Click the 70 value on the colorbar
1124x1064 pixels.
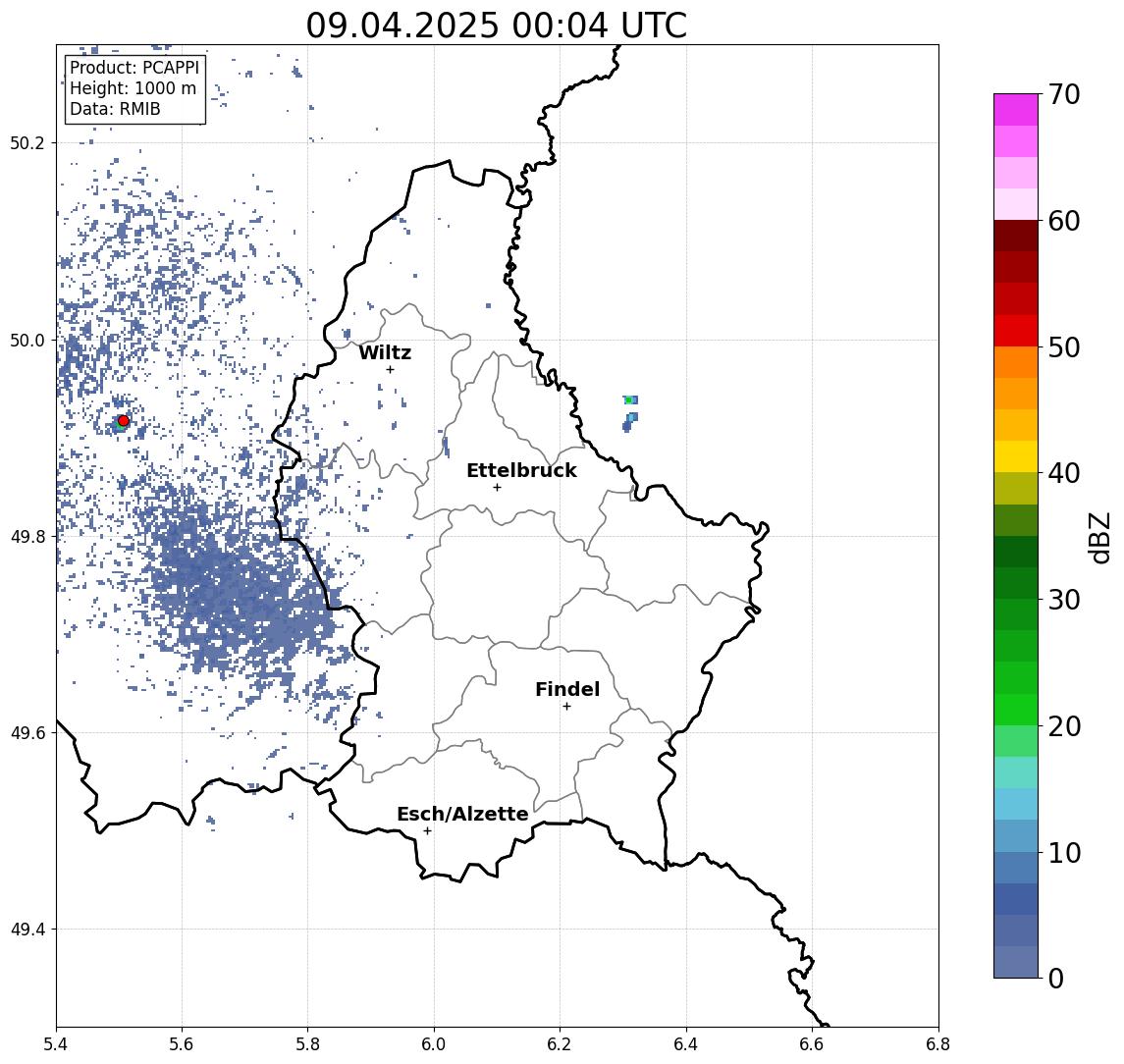(x=1064, y=94)
